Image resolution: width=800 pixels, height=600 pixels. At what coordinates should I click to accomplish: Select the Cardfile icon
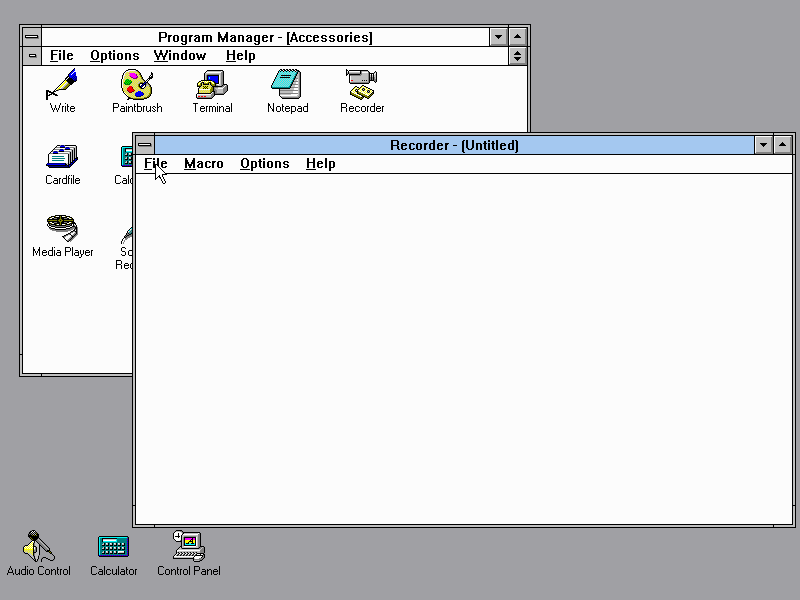point(62,157)
